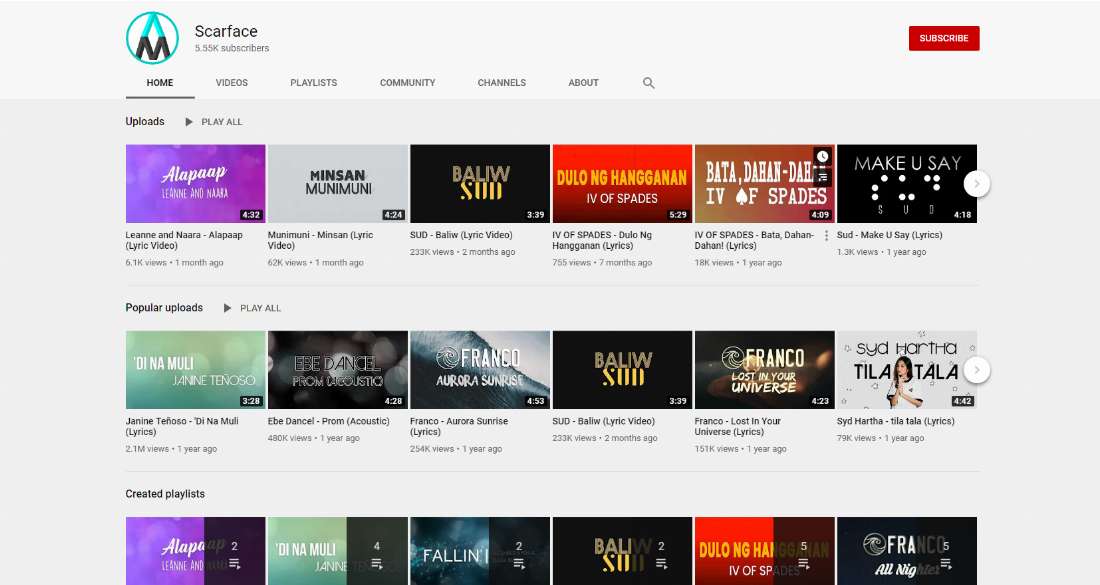Click Watch Later clock on Bata, Dahan-Dahan thumbnail
This screenshot has height=585, width=1100.
(x=823, y=156)
